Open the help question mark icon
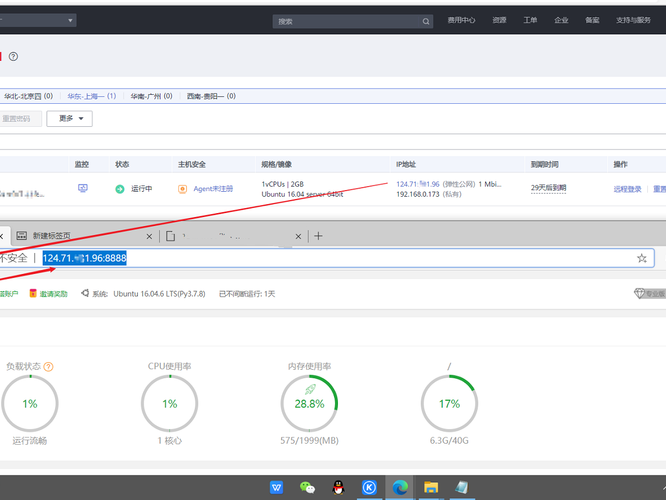Screen dimensions: 666x500 (x=13, y=56)
